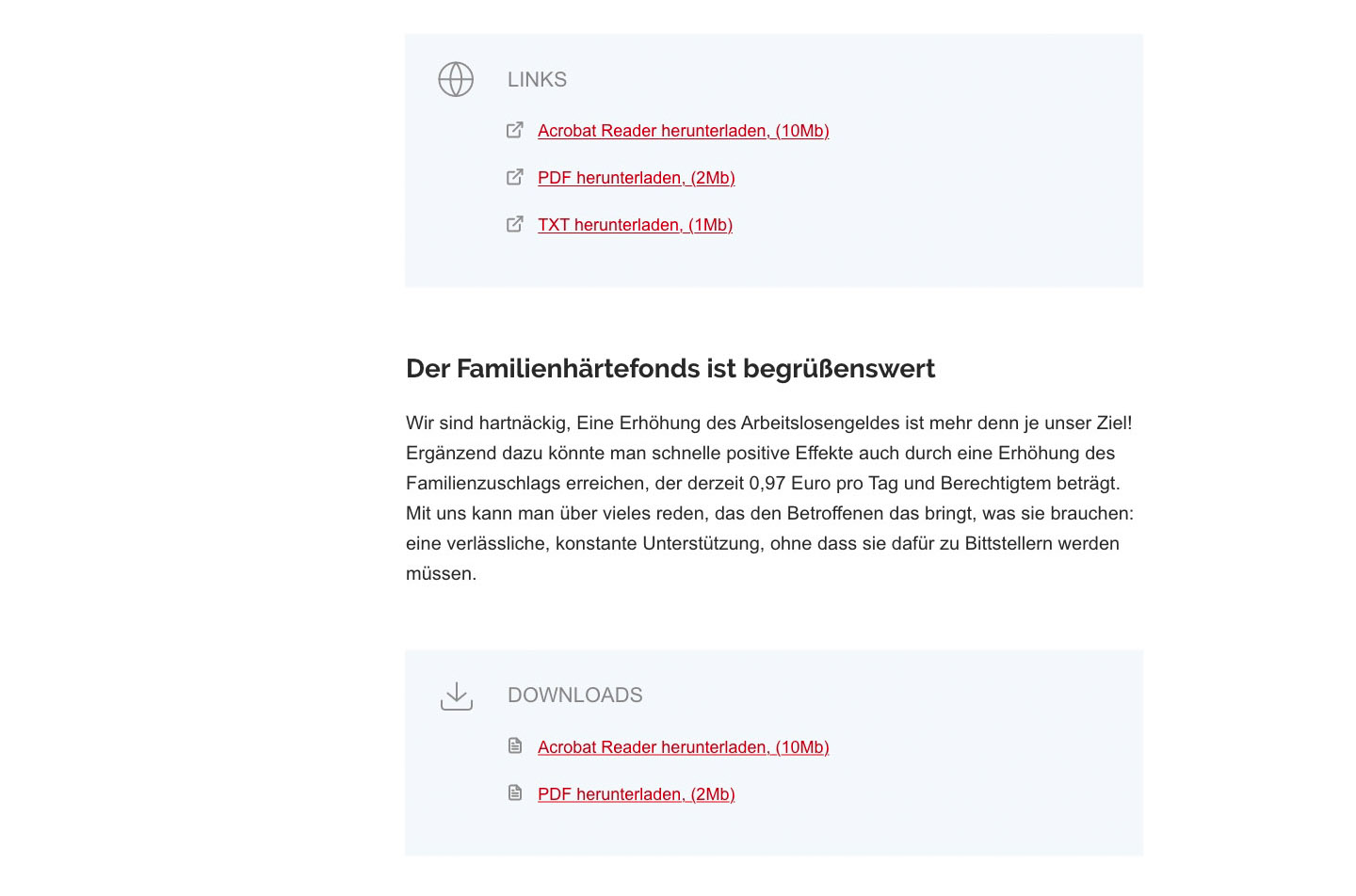Click the paragraph line starting 'Wir sind hartnäckig'
Viewport: 1356px width, 896px height.
coord(768,423)
